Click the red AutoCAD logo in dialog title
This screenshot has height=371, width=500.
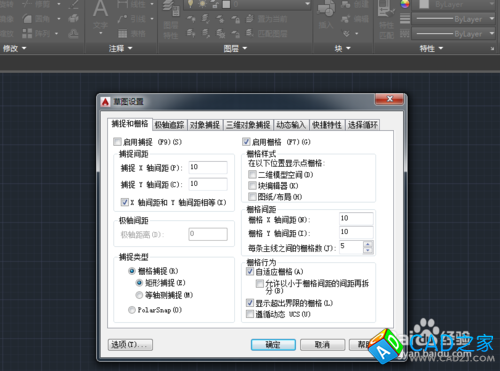click(105, 102)
